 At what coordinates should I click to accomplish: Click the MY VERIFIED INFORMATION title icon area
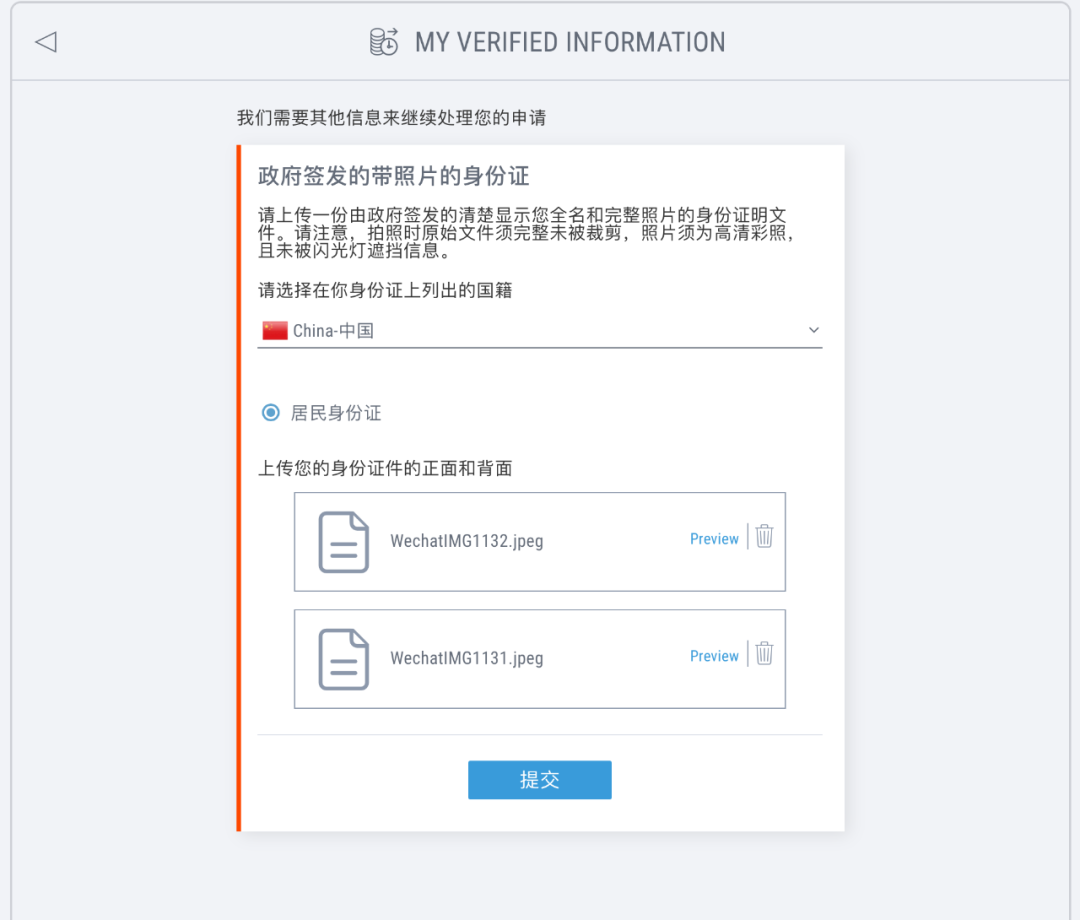click(x=383, y=42)
